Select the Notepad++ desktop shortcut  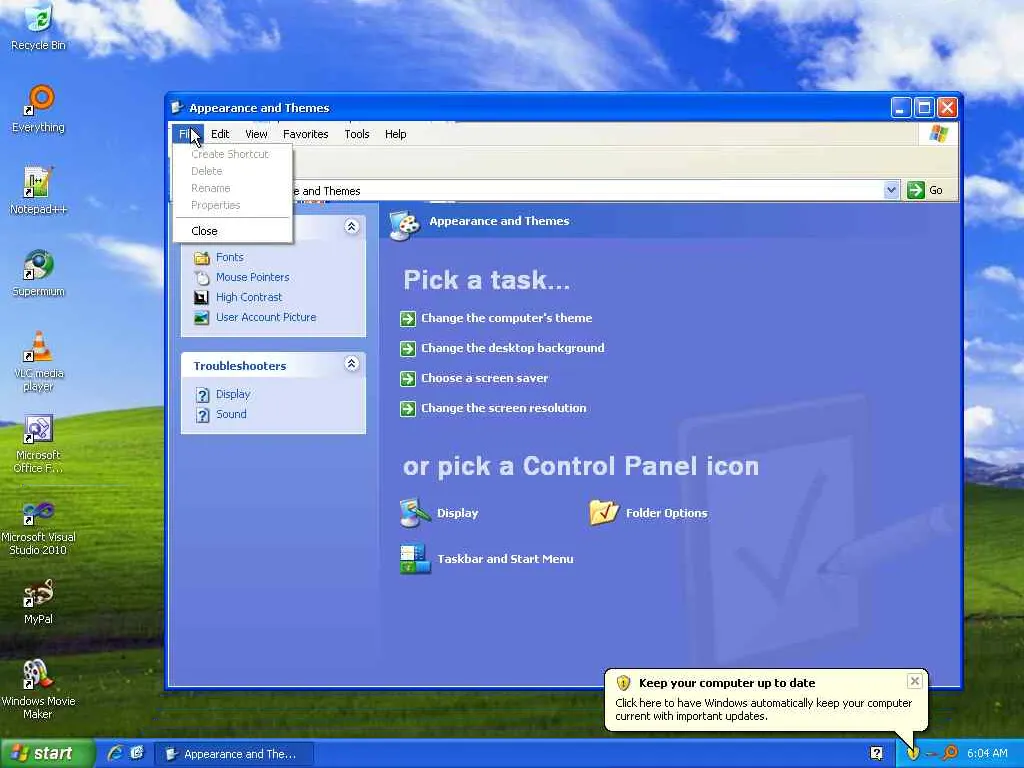point(38,191)
